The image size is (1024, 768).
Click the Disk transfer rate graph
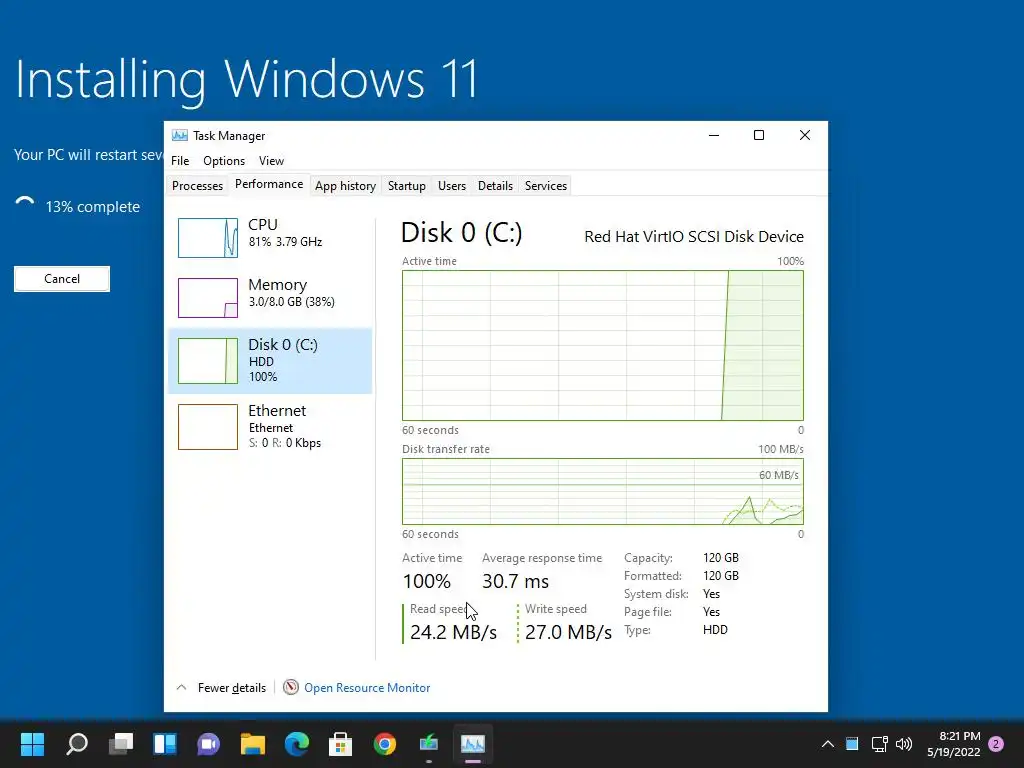pos(603,491)
